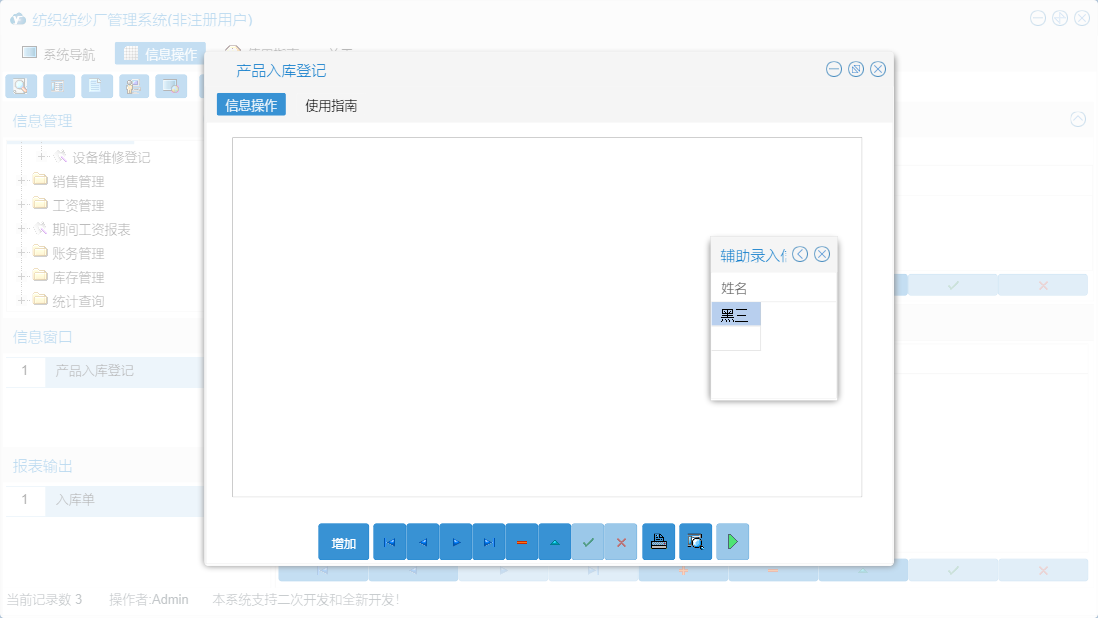Click faded first-record icon in main bottom bar
Screen dimensions: 1098x618
click(323, 570)
